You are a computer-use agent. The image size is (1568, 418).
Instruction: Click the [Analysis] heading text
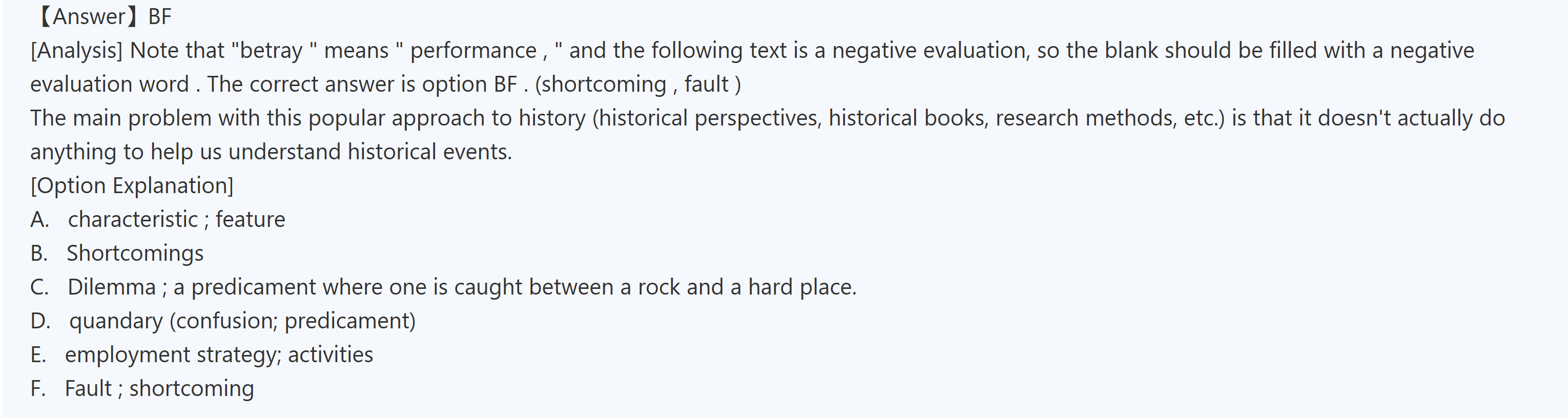pyautogui.click(x=76, y=51)
